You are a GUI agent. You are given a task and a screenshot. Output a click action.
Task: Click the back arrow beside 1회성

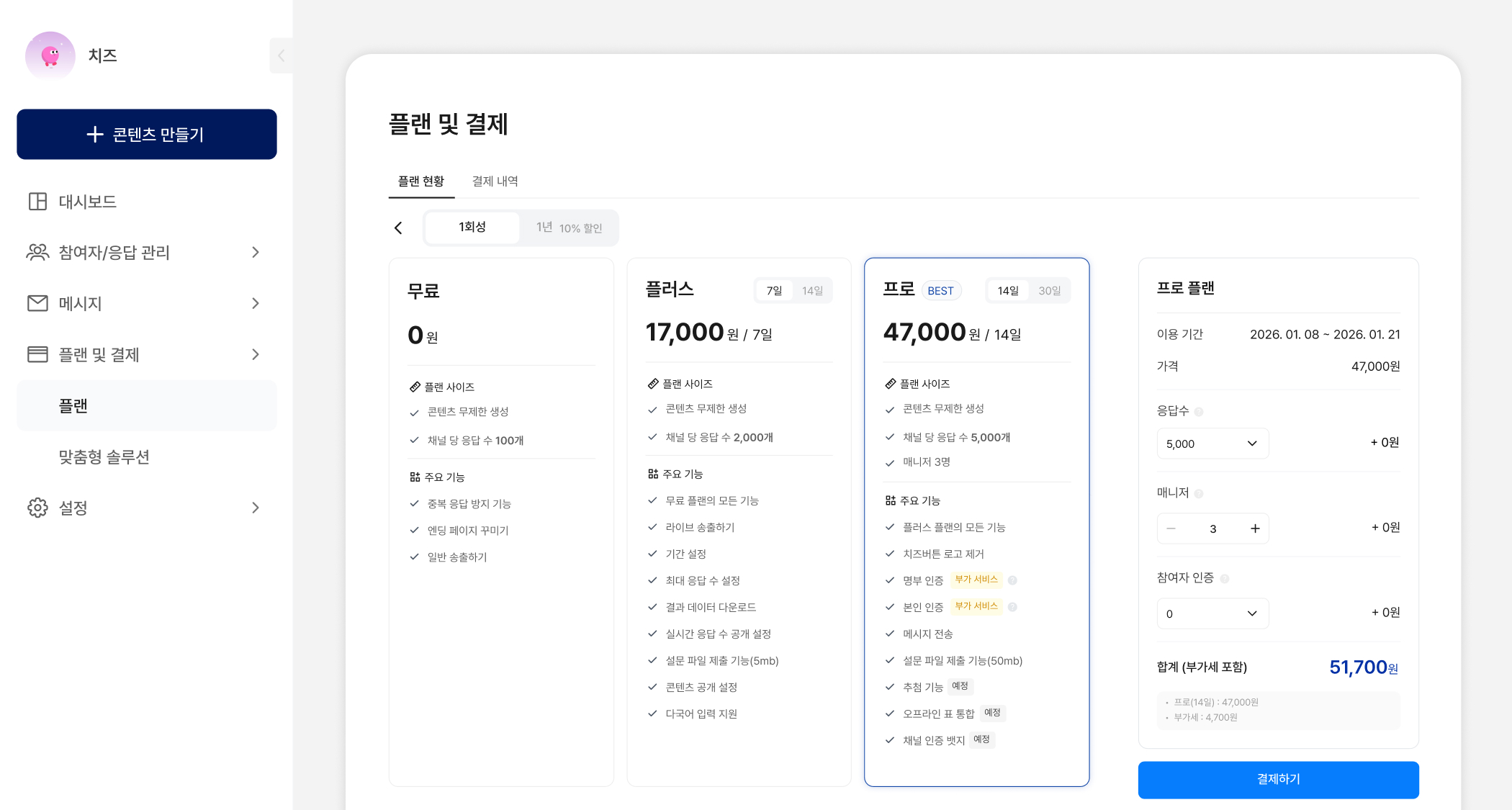(x=398, y=228)
